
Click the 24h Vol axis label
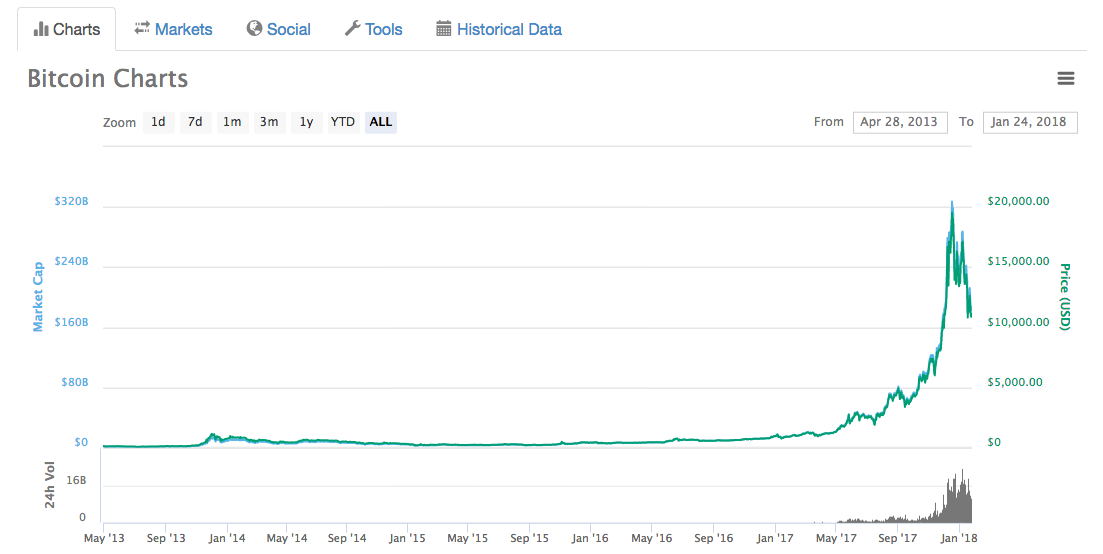coord(49,484)
